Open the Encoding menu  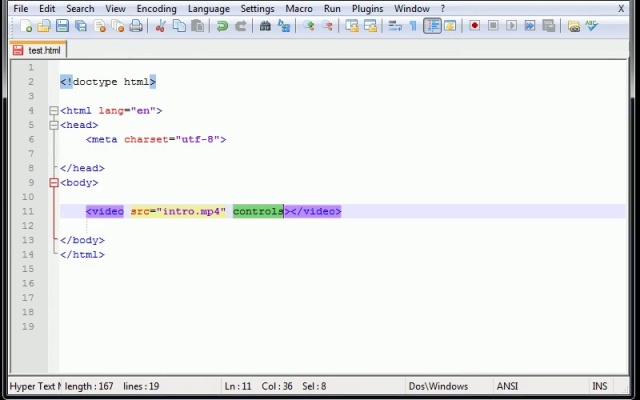coord(156,9)
